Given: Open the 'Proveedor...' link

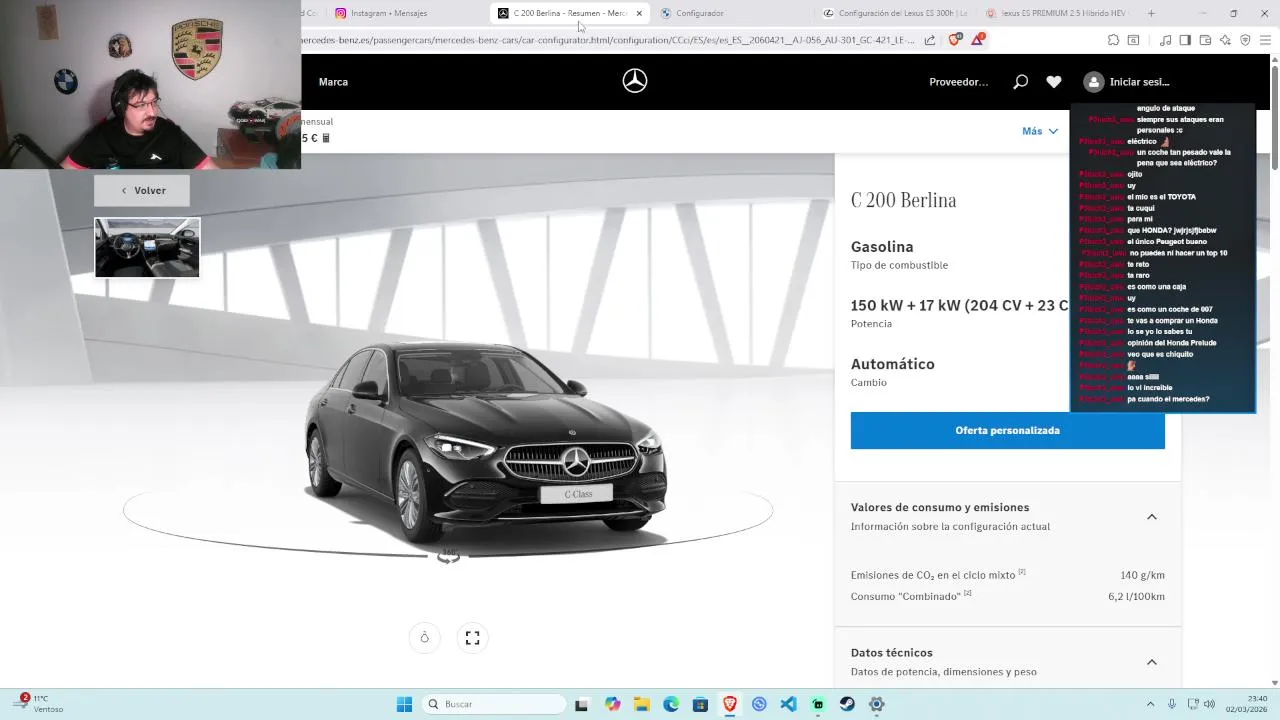Looking at the screenshot, I should pos(958,82).
